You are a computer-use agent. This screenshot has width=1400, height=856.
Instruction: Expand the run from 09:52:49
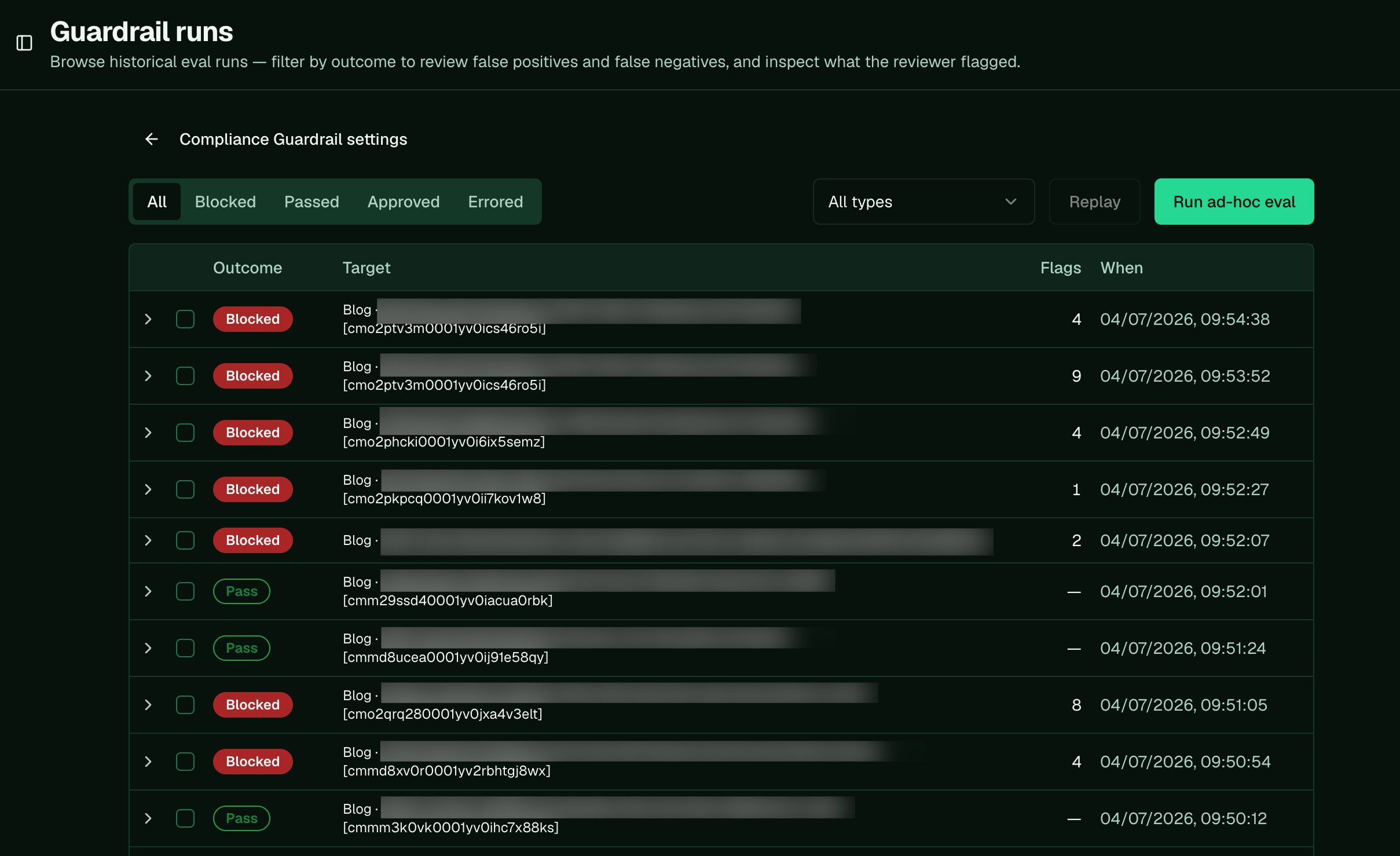148,433
